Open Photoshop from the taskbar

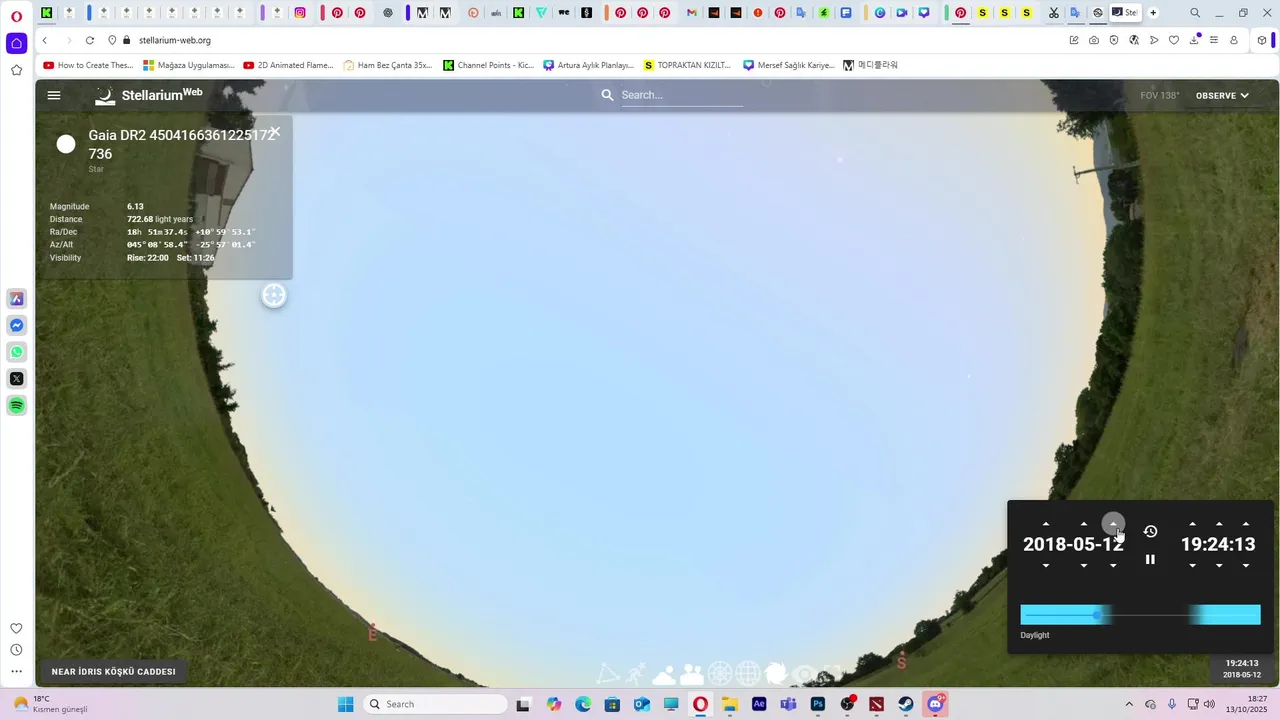(818, 704)
